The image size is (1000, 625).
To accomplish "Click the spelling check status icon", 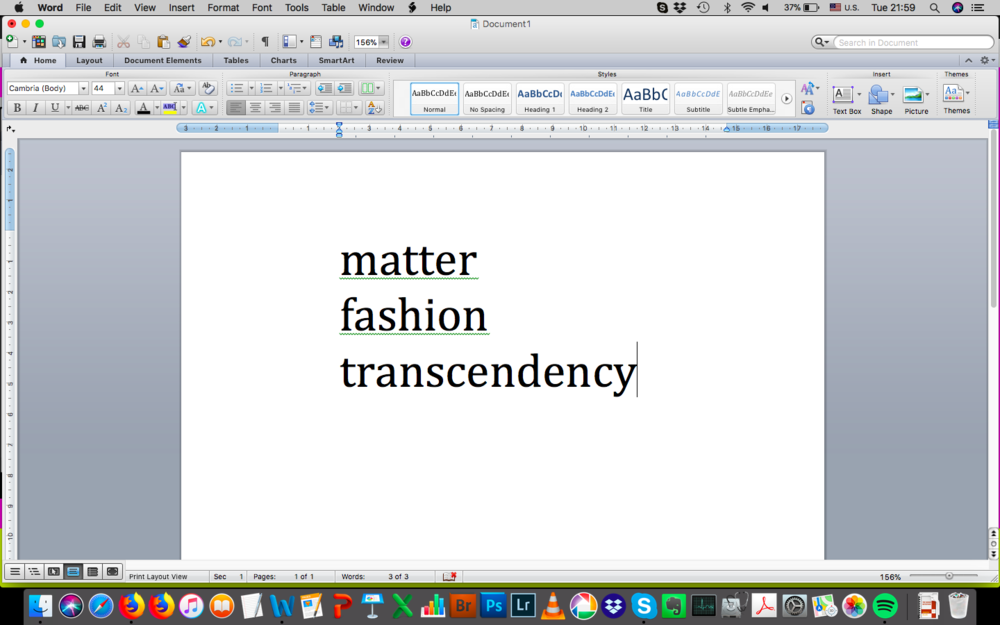I will tap(450, 577).
